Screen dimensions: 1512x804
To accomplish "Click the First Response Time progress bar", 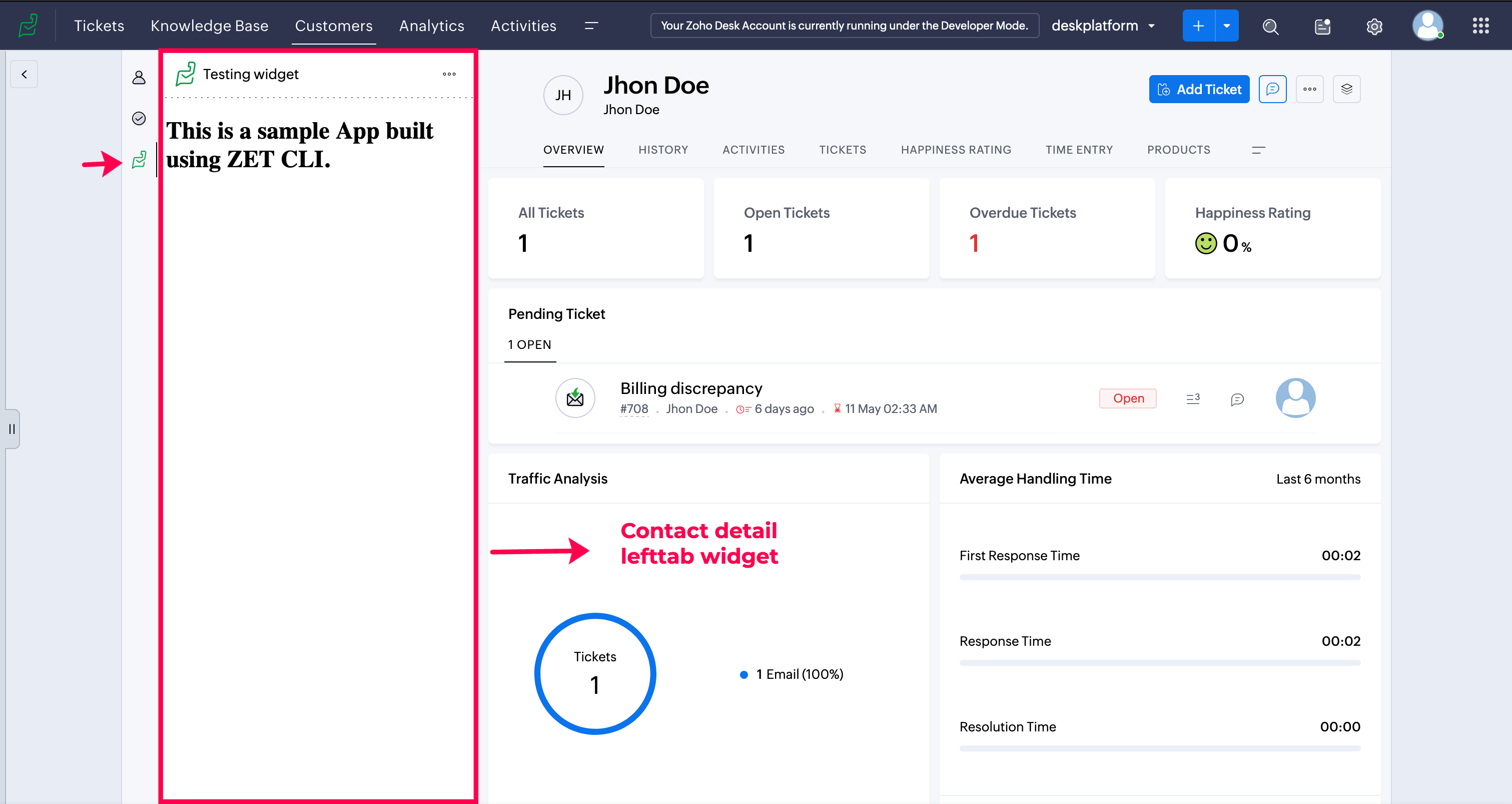I will pos(1159,577).
